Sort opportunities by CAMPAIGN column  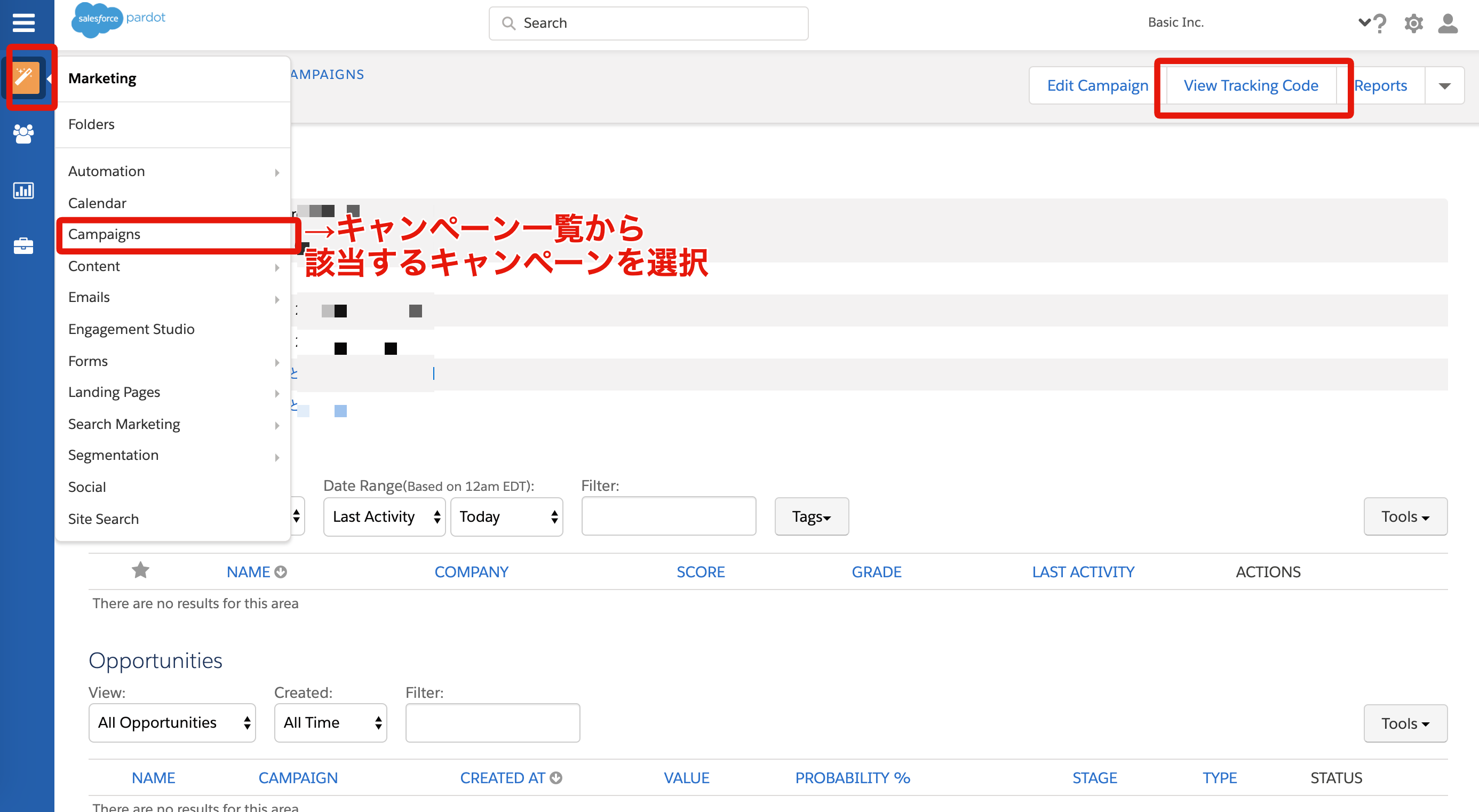[298, 777]
